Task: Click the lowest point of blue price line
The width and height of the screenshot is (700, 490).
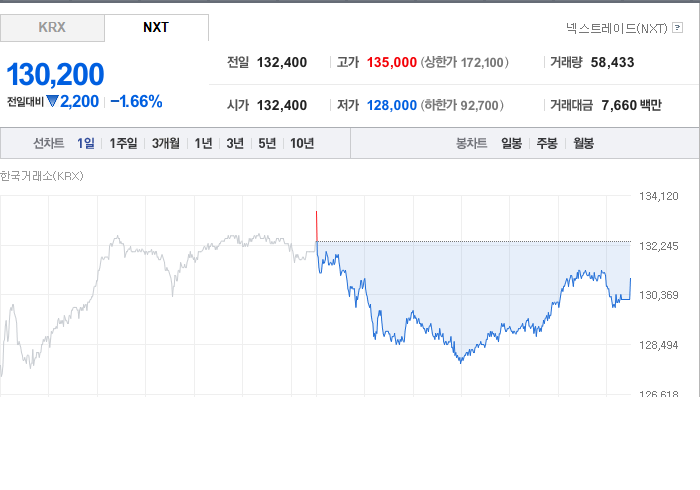Action: pos(461,361)
